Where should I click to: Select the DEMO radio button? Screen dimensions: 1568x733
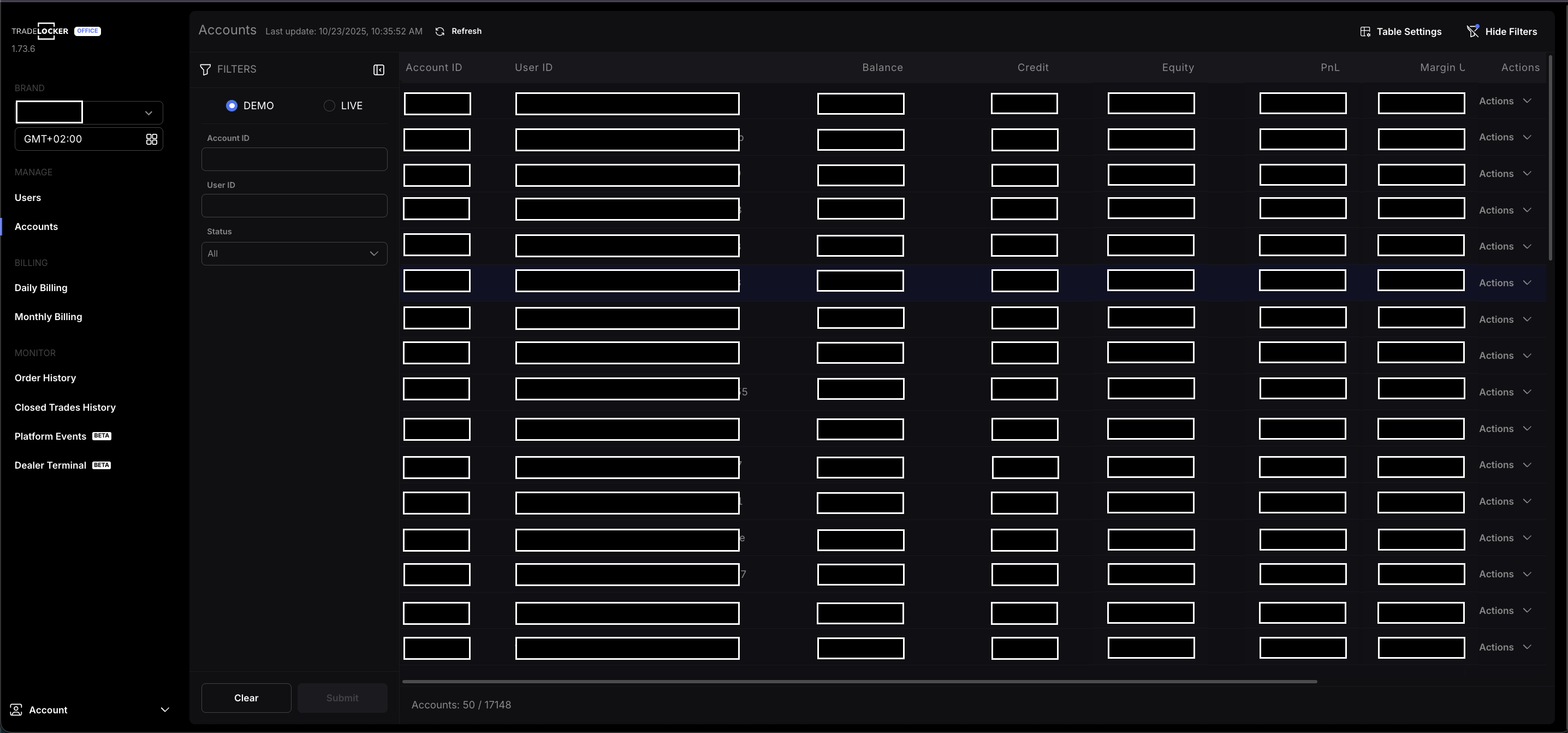pos(231,106)
